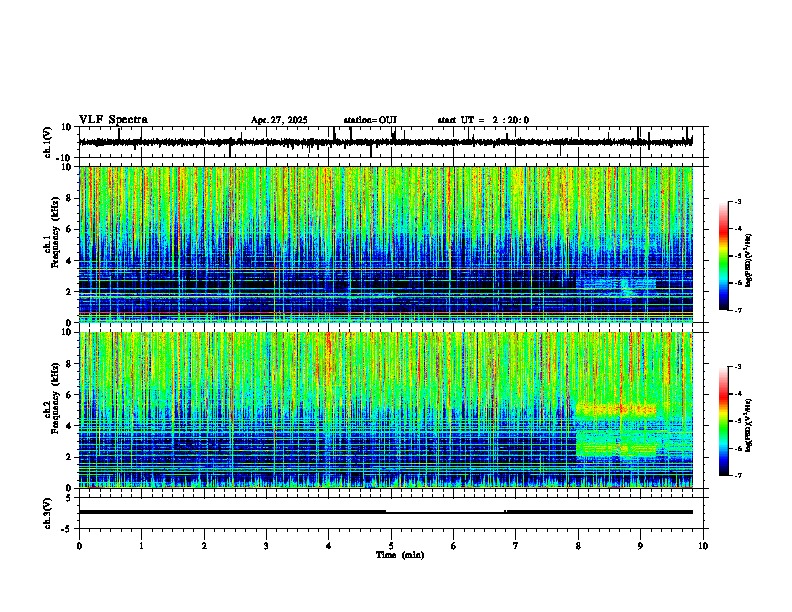Click the "10" tick on the time axis
This screenshot has height=612, width=792.
[703, 546]
